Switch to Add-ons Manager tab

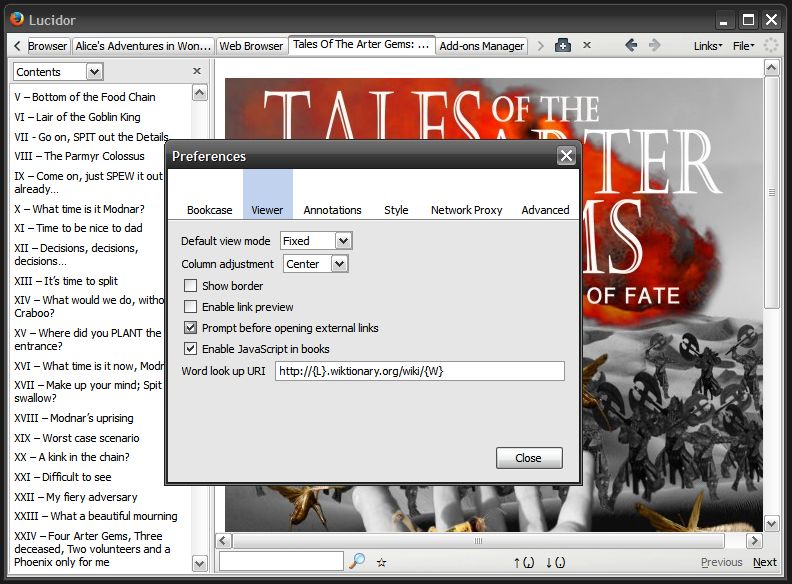click(481, 46)
